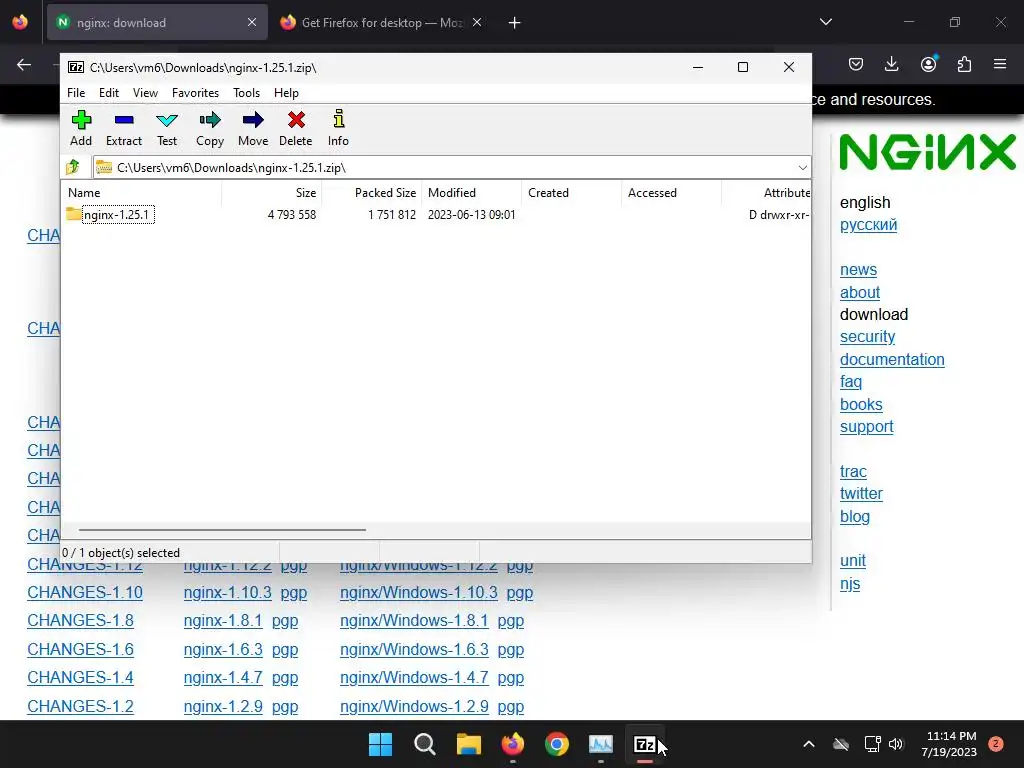Open the Edit menu in 7-Zip

point(109,93)
